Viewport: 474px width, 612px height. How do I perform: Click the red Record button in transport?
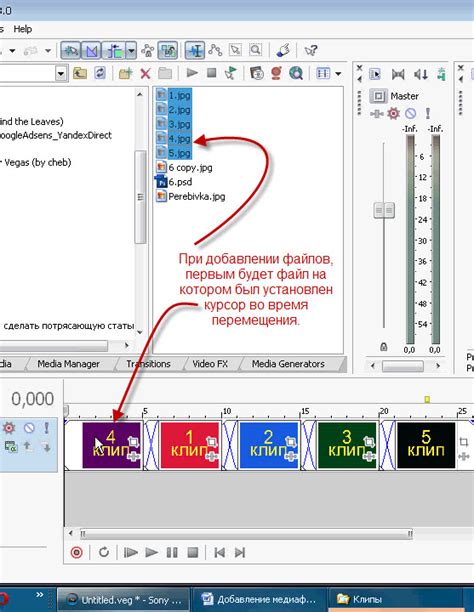[77, 552]
